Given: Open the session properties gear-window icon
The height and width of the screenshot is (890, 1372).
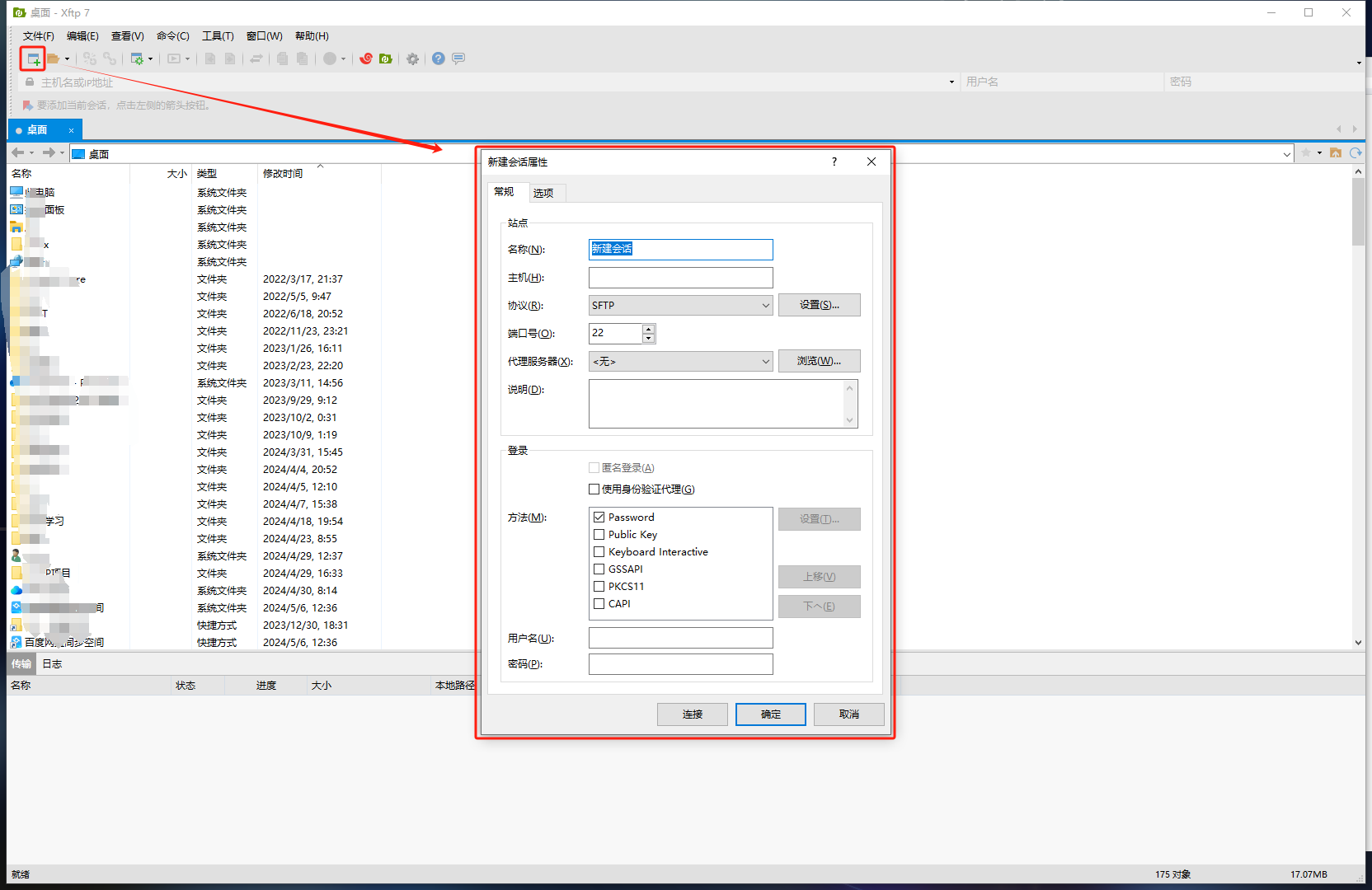Looking at the screenshot, I should point(137,59).
